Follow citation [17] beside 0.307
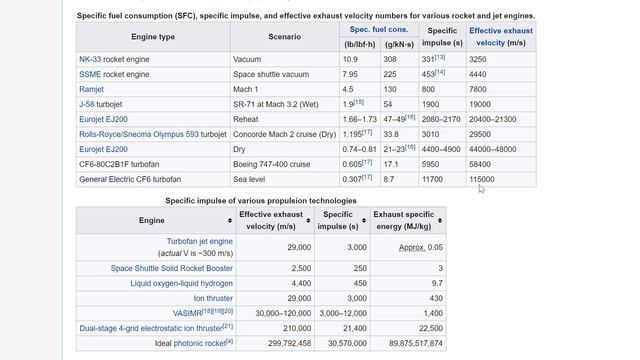 pos(367,177)
